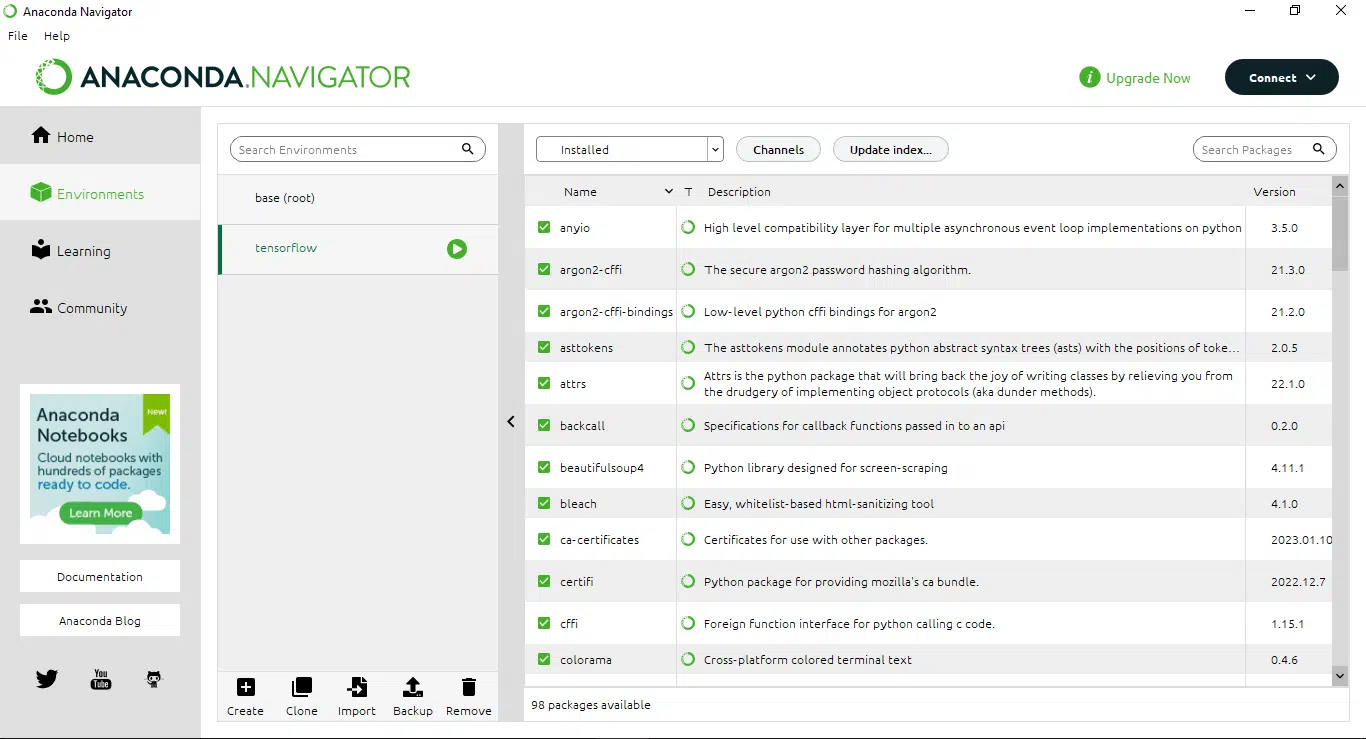The height and width of the screenshot is (739, 1366).
Task: Select the Environments tab
Action: [x=100, y=193]
